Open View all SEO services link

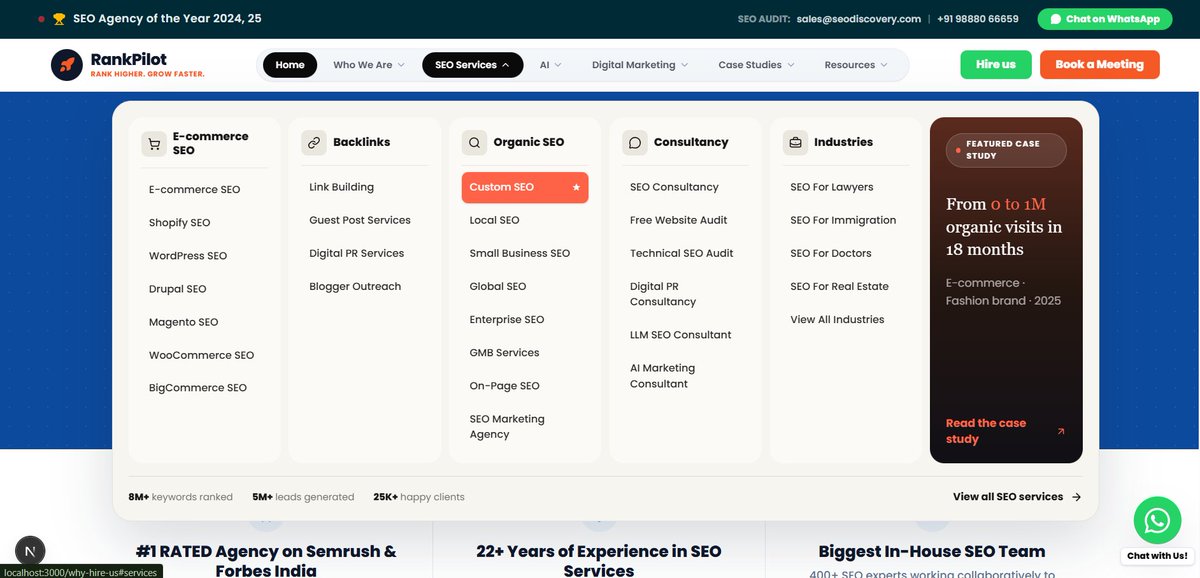[x=1017, y=497]
